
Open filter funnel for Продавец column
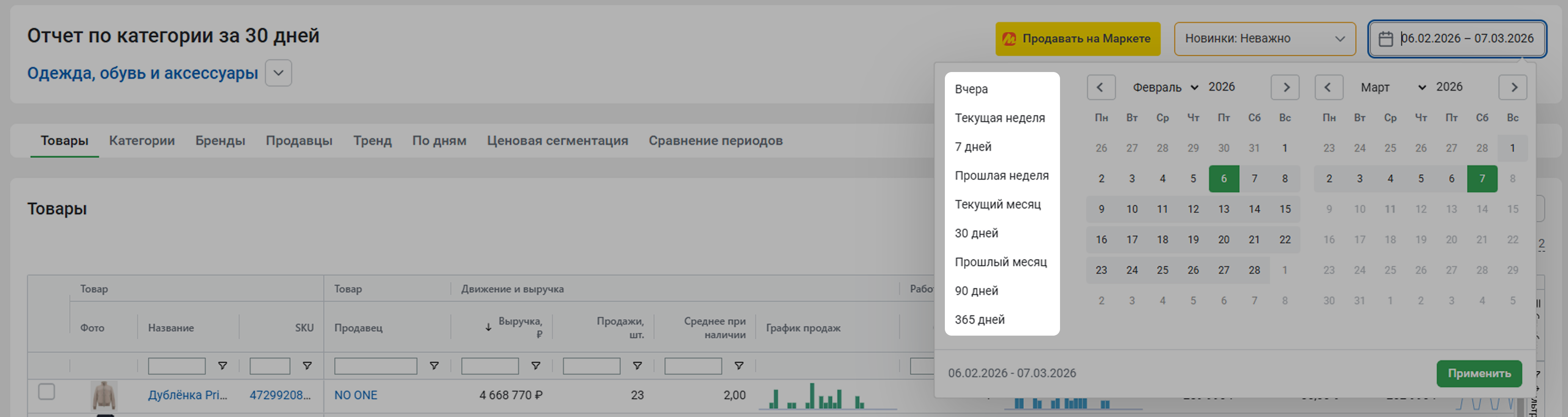[434, 366]
